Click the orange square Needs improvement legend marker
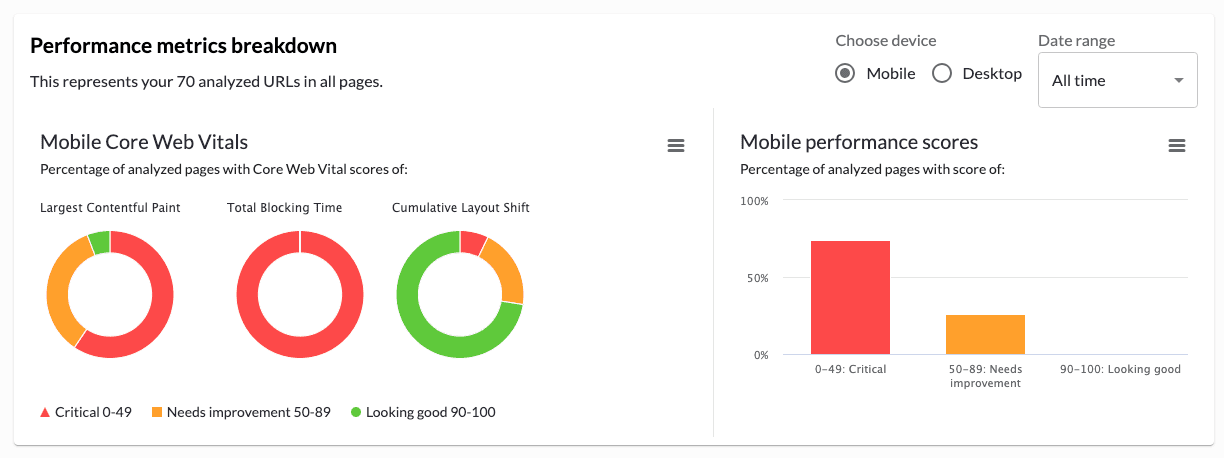The height and width of the screenshot is (458, 1224). point(157,412)
